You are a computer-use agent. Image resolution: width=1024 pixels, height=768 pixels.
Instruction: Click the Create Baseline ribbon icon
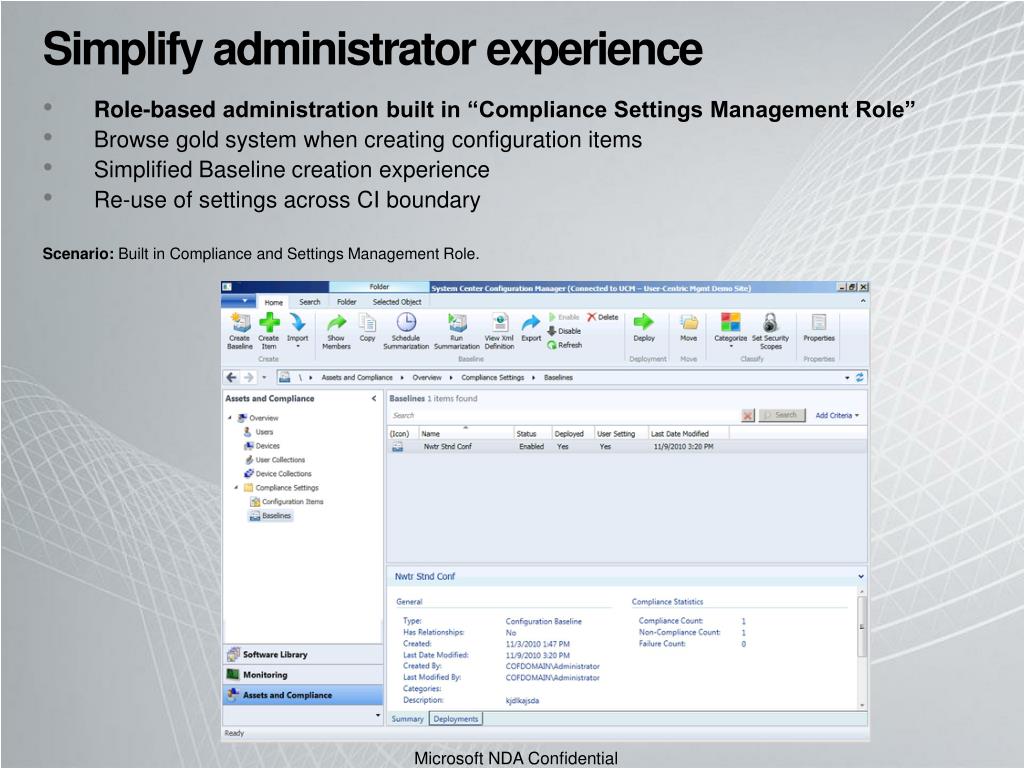240,324
